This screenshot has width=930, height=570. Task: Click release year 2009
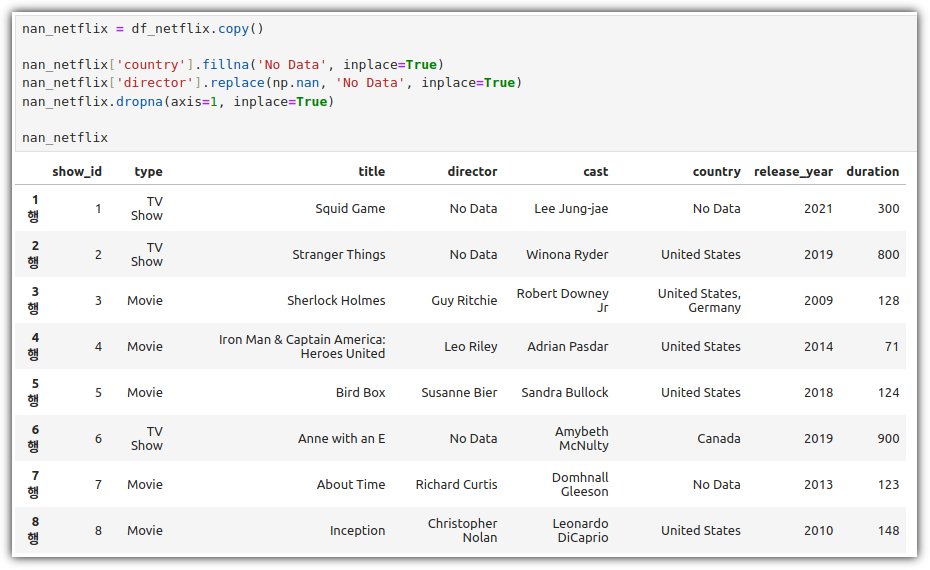818,301
